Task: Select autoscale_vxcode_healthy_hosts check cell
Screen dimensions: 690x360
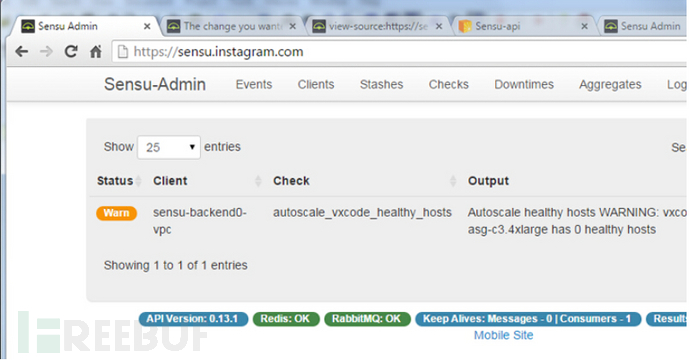Action: 362,213
